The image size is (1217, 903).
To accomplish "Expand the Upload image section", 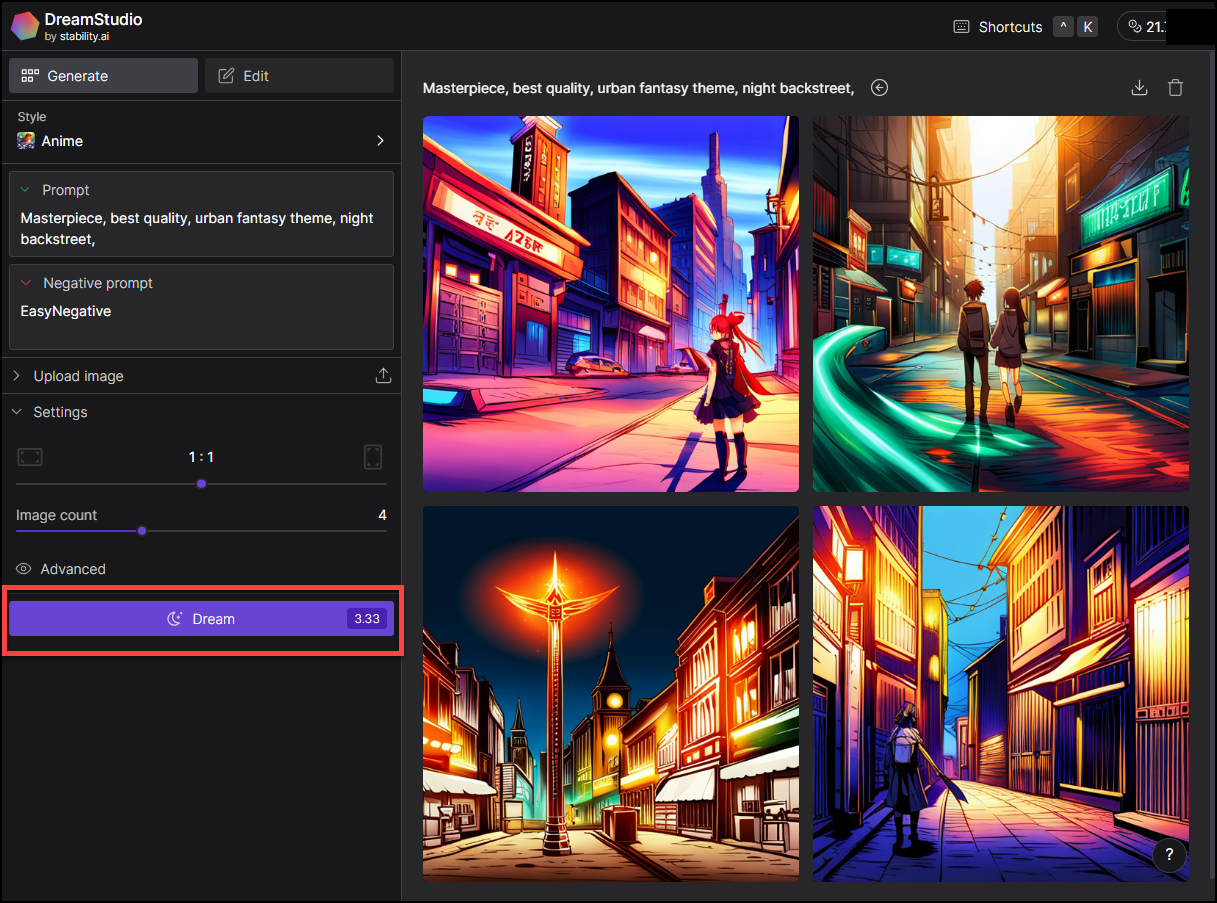I will (78, 376).
